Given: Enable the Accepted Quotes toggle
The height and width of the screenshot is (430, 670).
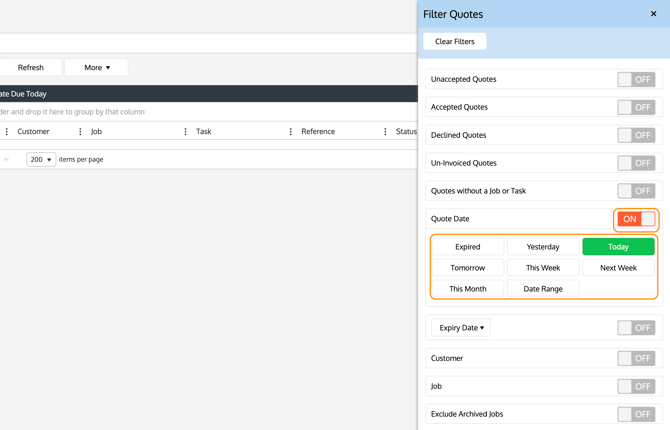Looking at the screenshot, I should click(636, 107).
